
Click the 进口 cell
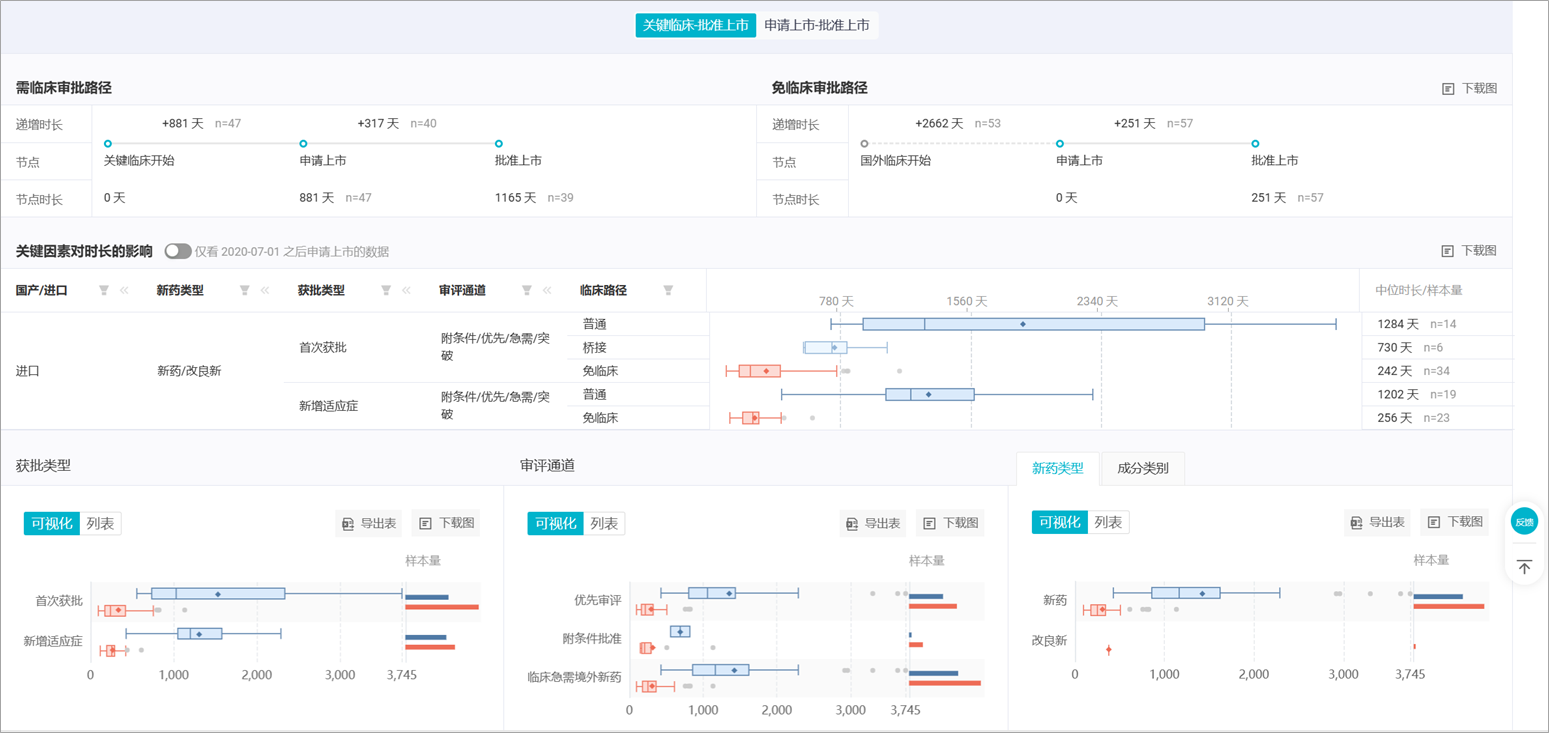pos(28,371)
